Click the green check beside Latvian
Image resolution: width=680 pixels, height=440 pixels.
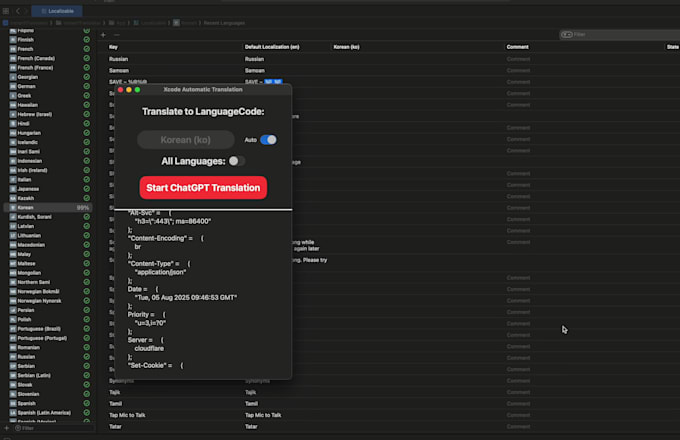87,226
